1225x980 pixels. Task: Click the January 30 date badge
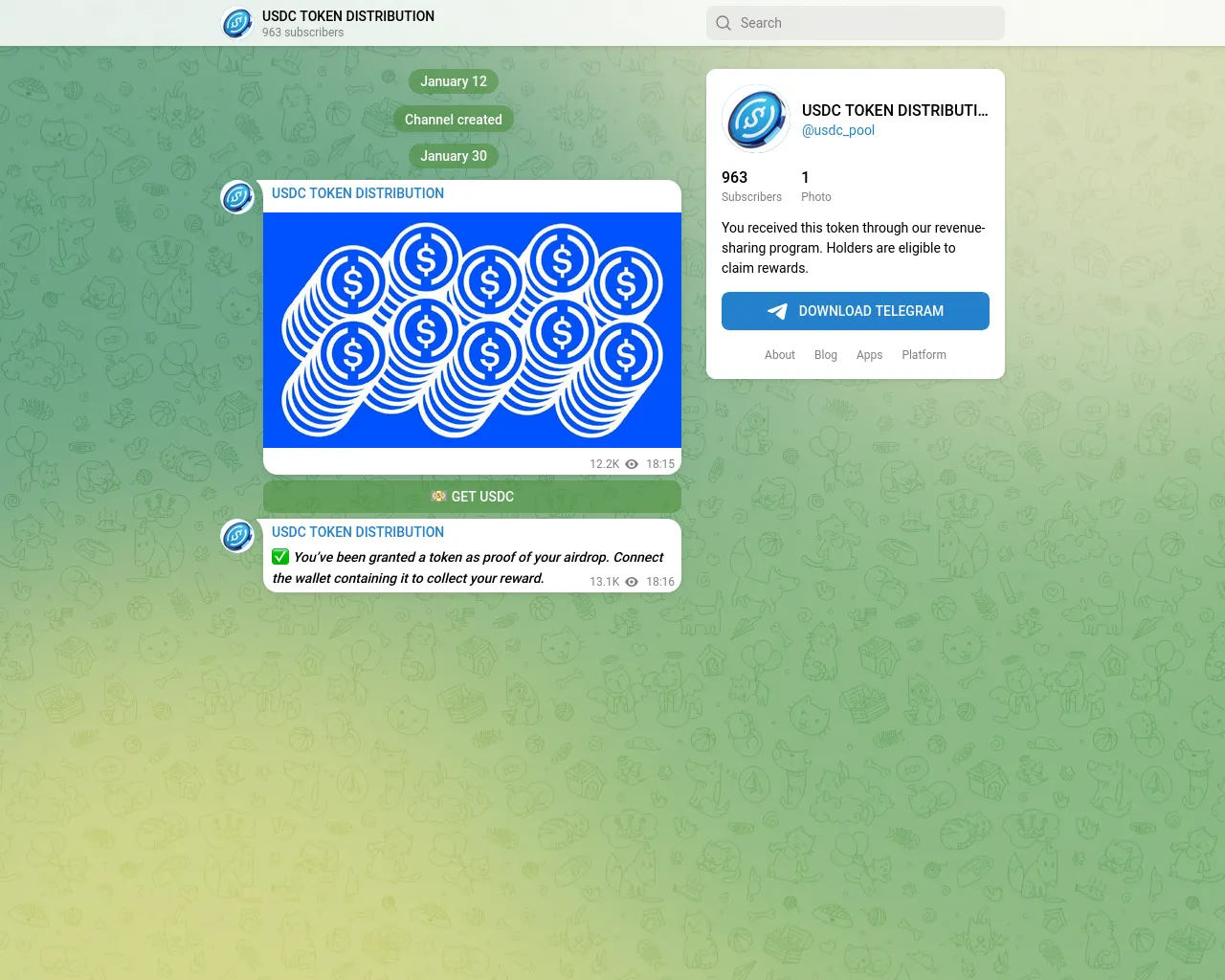click(x=454, y=156)
